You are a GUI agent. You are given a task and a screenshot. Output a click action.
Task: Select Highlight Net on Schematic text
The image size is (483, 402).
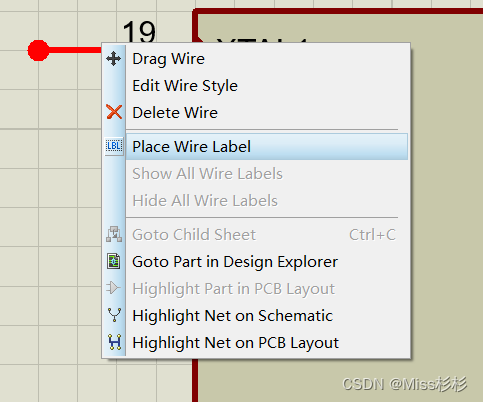point(232,316)
